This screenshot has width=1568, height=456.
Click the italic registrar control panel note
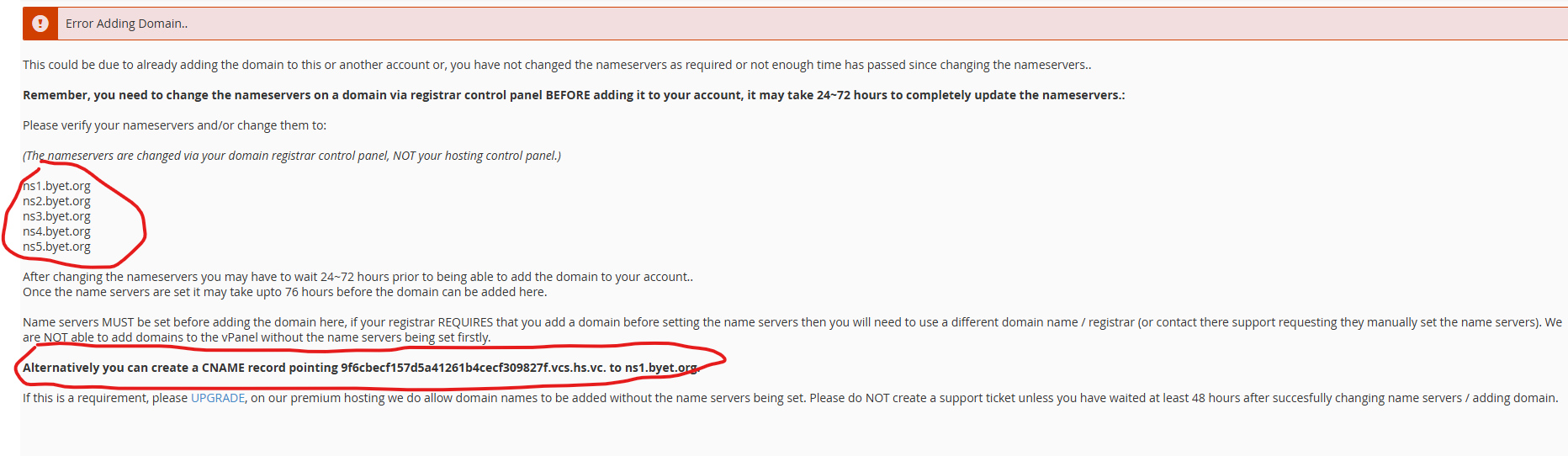pyautogui.click(x=291, y=156)
